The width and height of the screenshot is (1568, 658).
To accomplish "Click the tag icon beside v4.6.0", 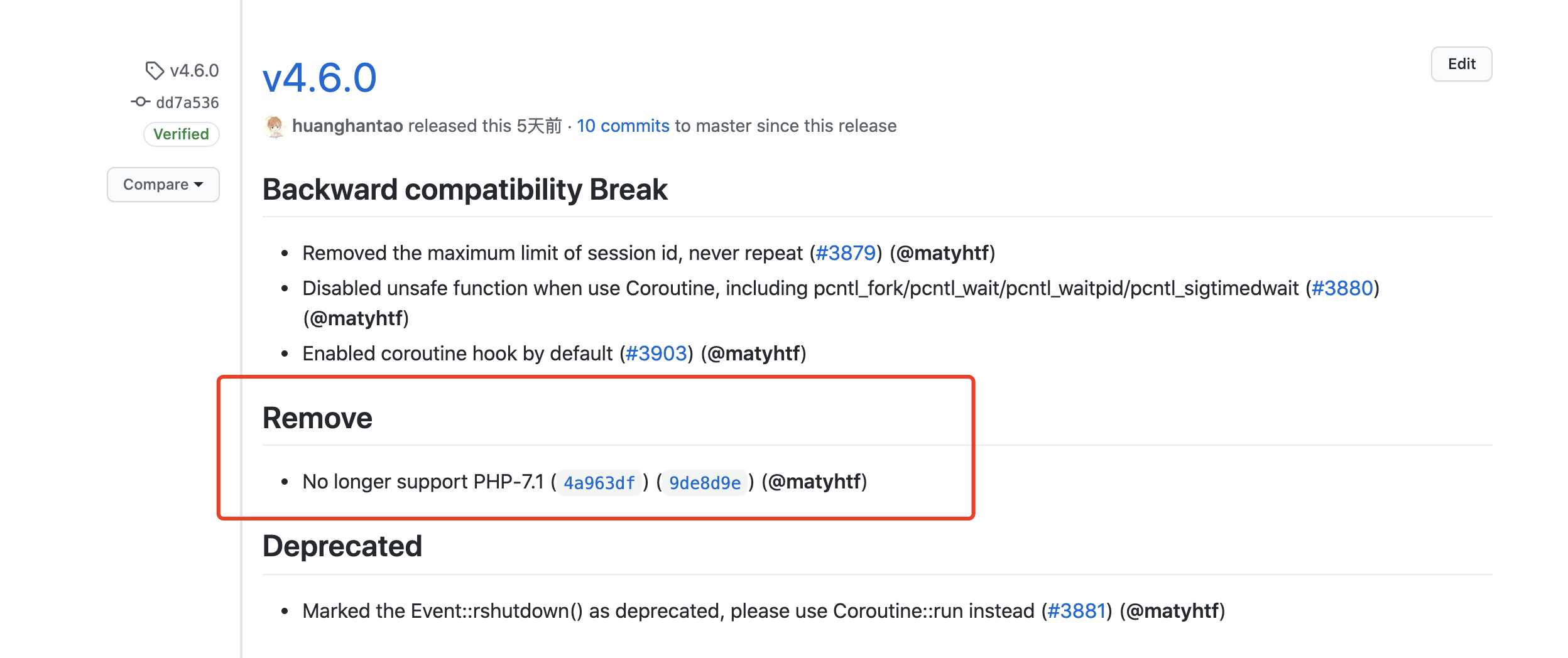I will [x=153, y=70].
